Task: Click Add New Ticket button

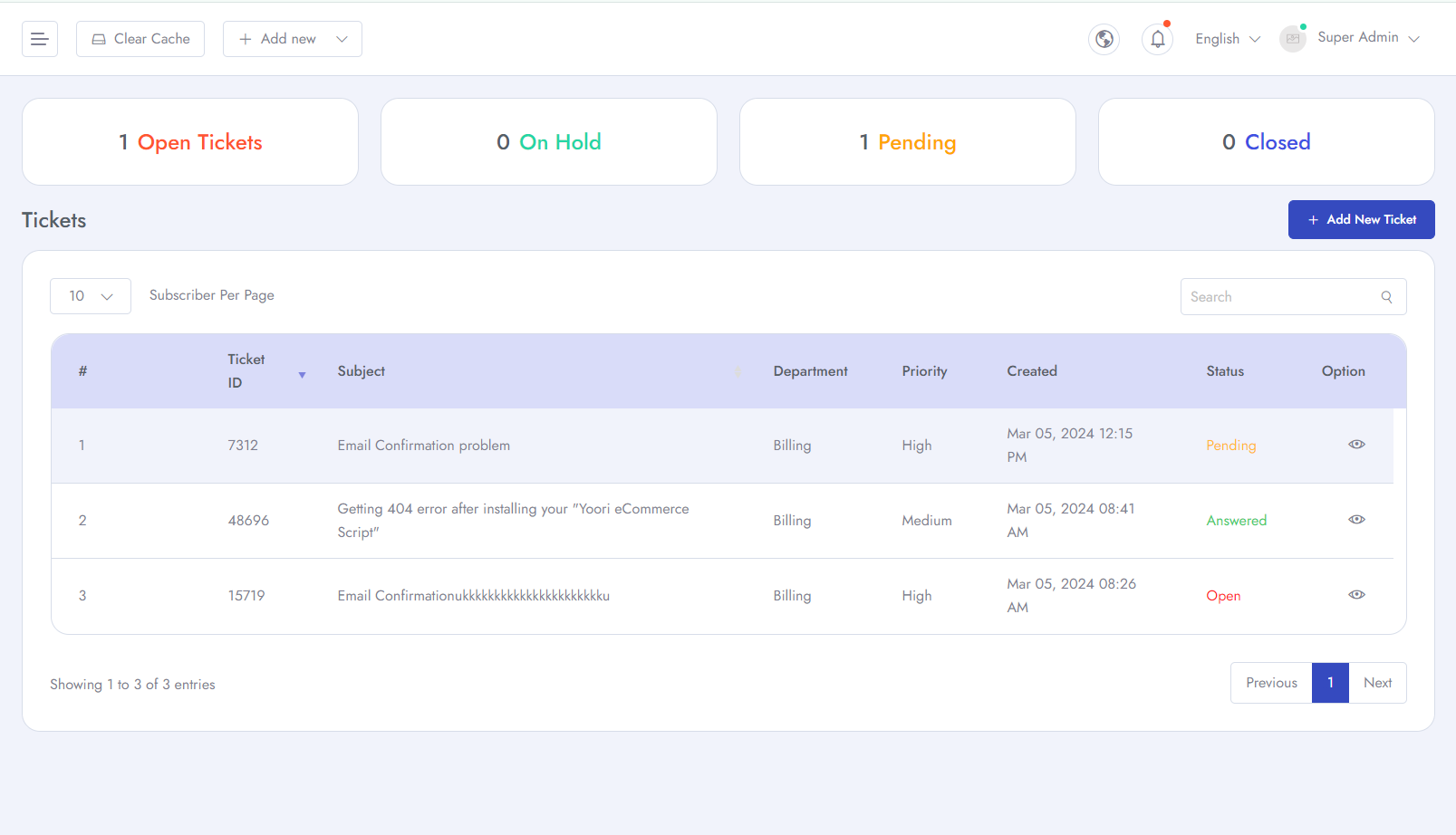Action: pos(1362,219)
